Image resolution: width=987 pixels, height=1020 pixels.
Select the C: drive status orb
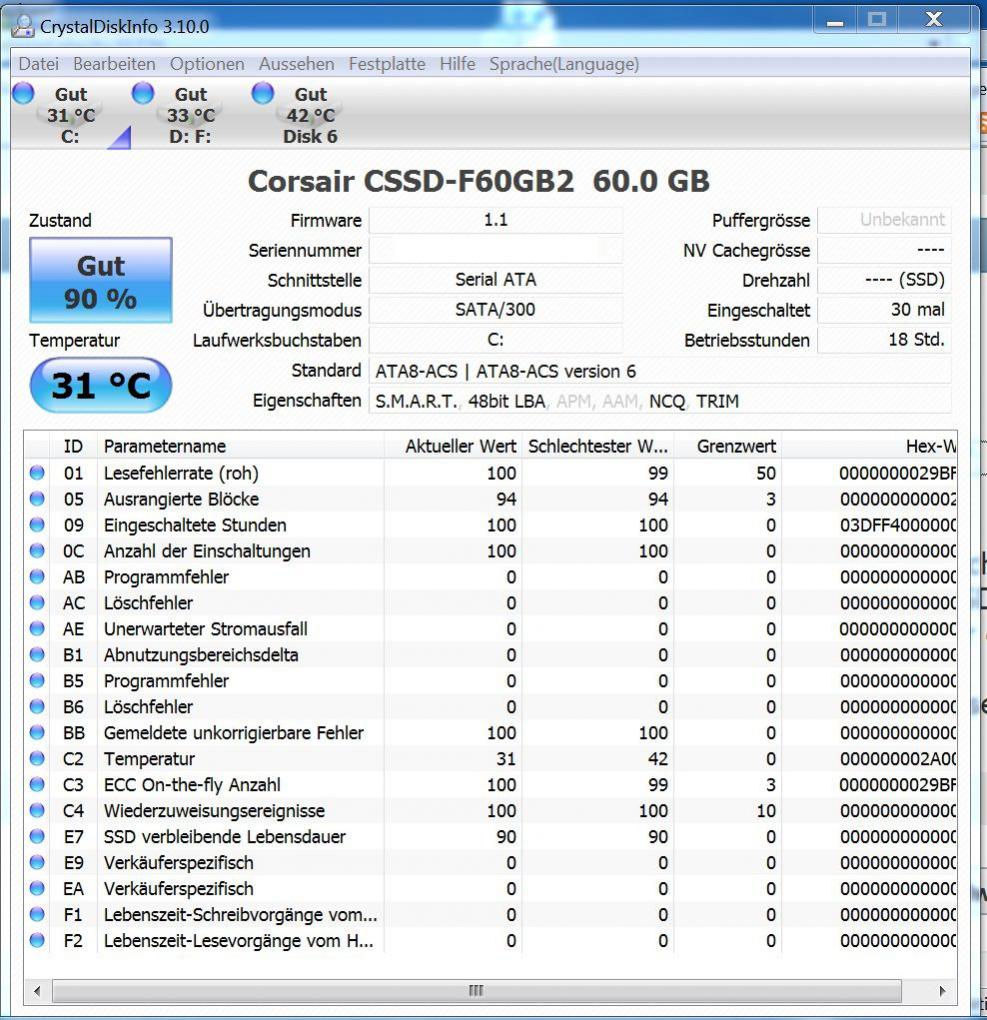tap(23, 93)
